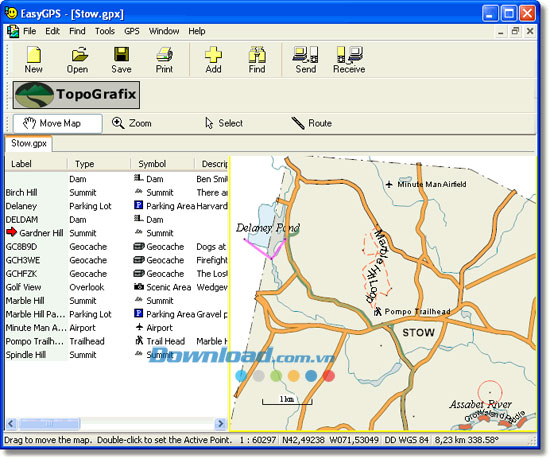Image resolution: width=550 pixels, height=459 pixels.
Task: Click the EasyGPS document icon in menu bar
Action: coord(13,32)
